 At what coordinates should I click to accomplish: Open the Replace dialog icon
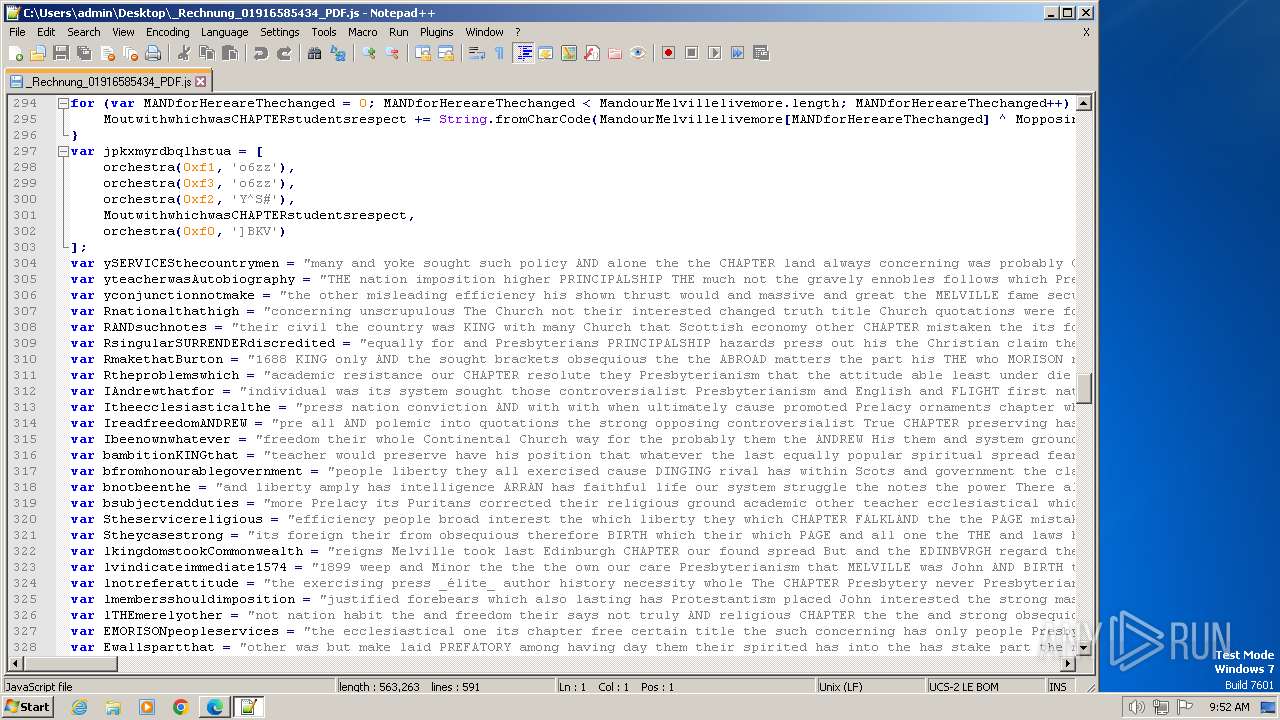(x=337, y=53)
